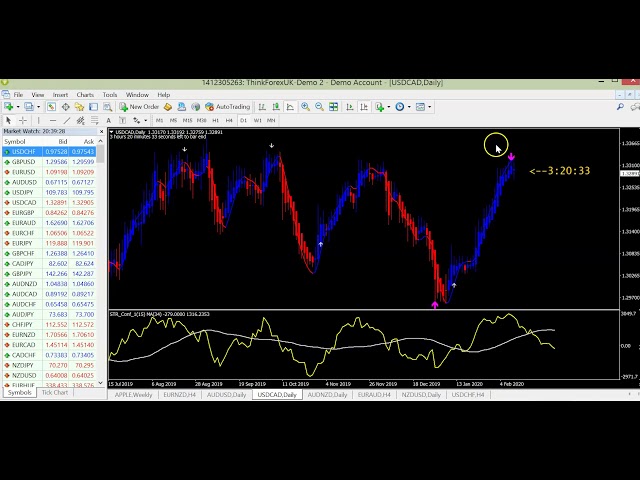Image resolution: width=640 pixels, height=480 pixels.
Task: Open the Charts menu
Action: pos(84,95)
